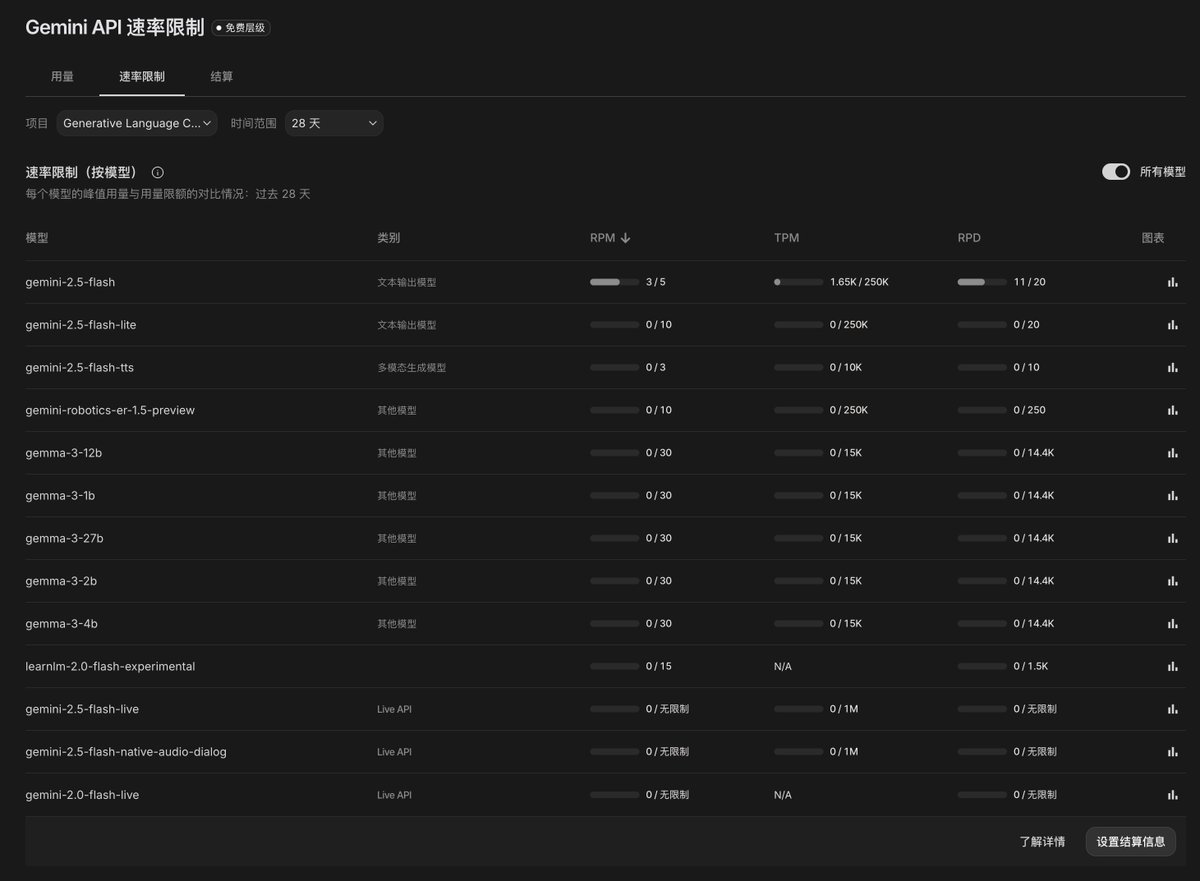Click N/A TPM for gemini-2.0-flash-live
The image size is (1200, 881).
coord(782,795)
